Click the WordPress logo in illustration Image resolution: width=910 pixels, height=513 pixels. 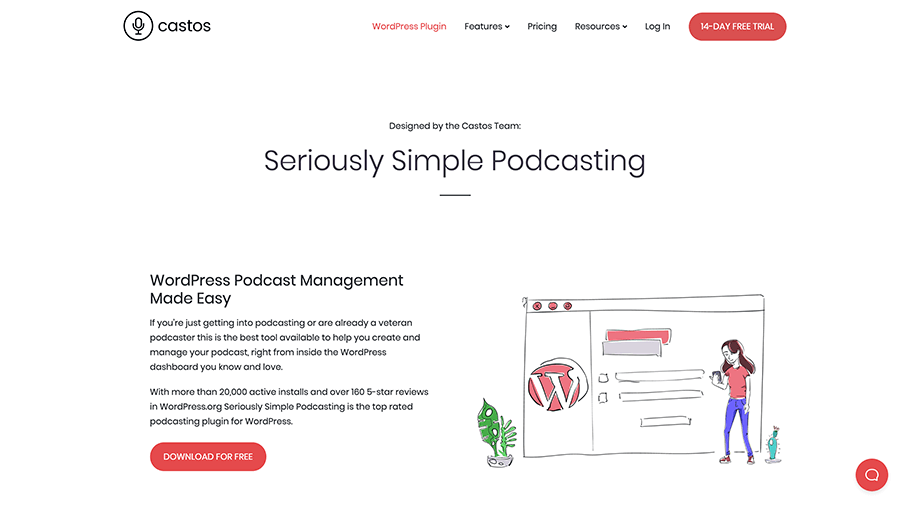556,385
